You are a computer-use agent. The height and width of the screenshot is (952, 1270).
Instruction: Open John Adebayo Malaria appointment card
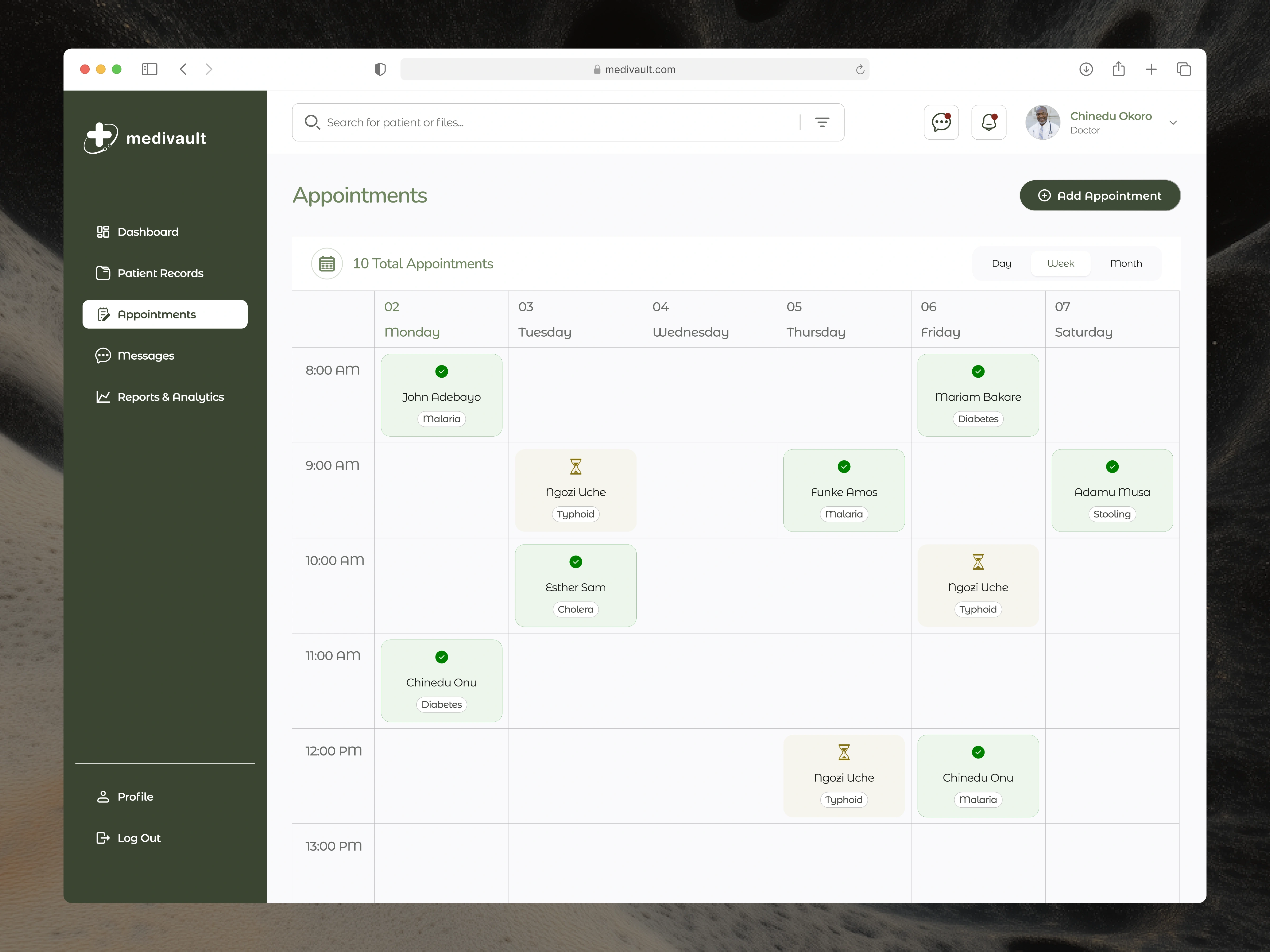tap(441, 395)
